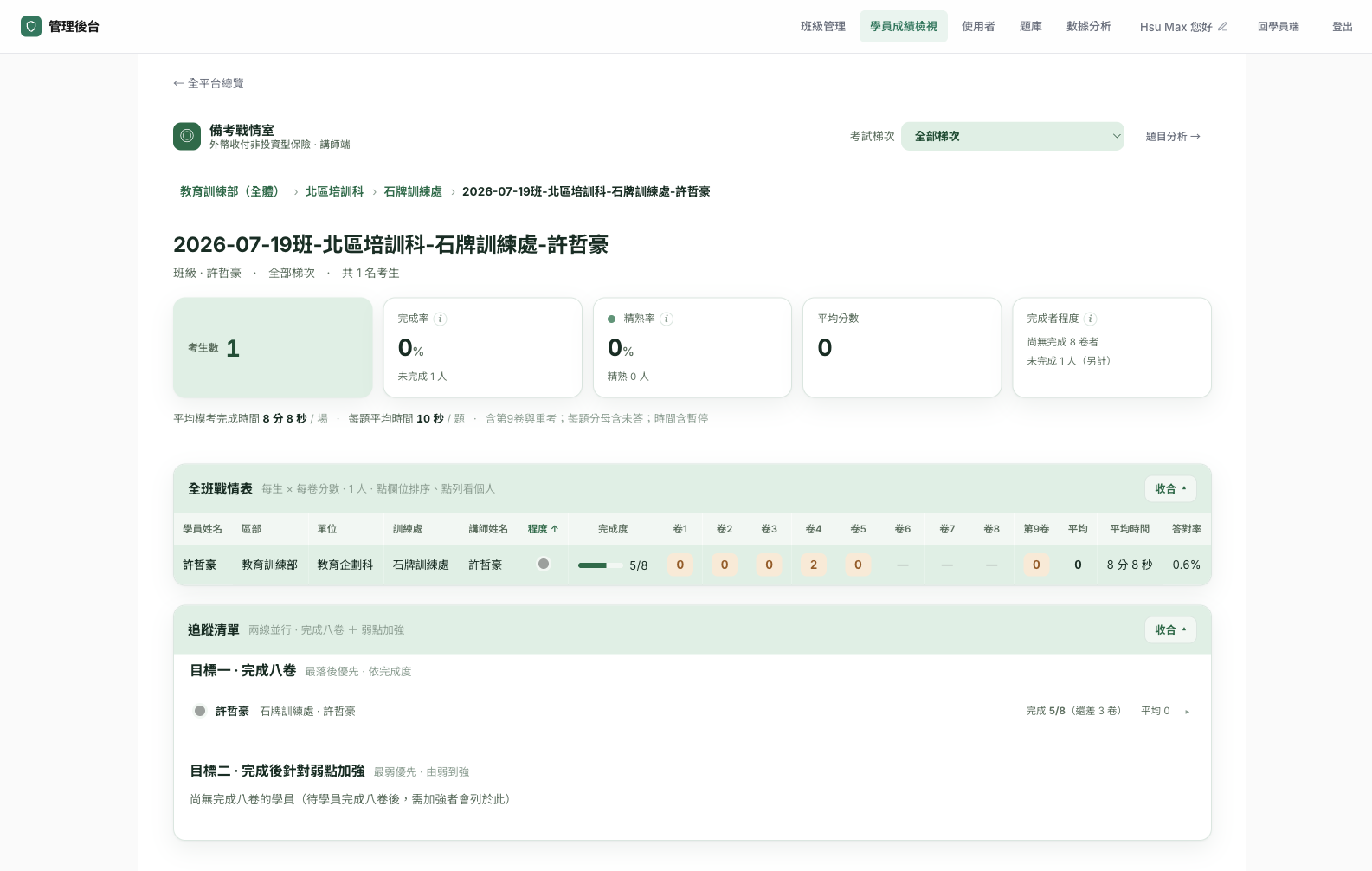Sort by the 答對率 column header

(x=1187, y=528)
